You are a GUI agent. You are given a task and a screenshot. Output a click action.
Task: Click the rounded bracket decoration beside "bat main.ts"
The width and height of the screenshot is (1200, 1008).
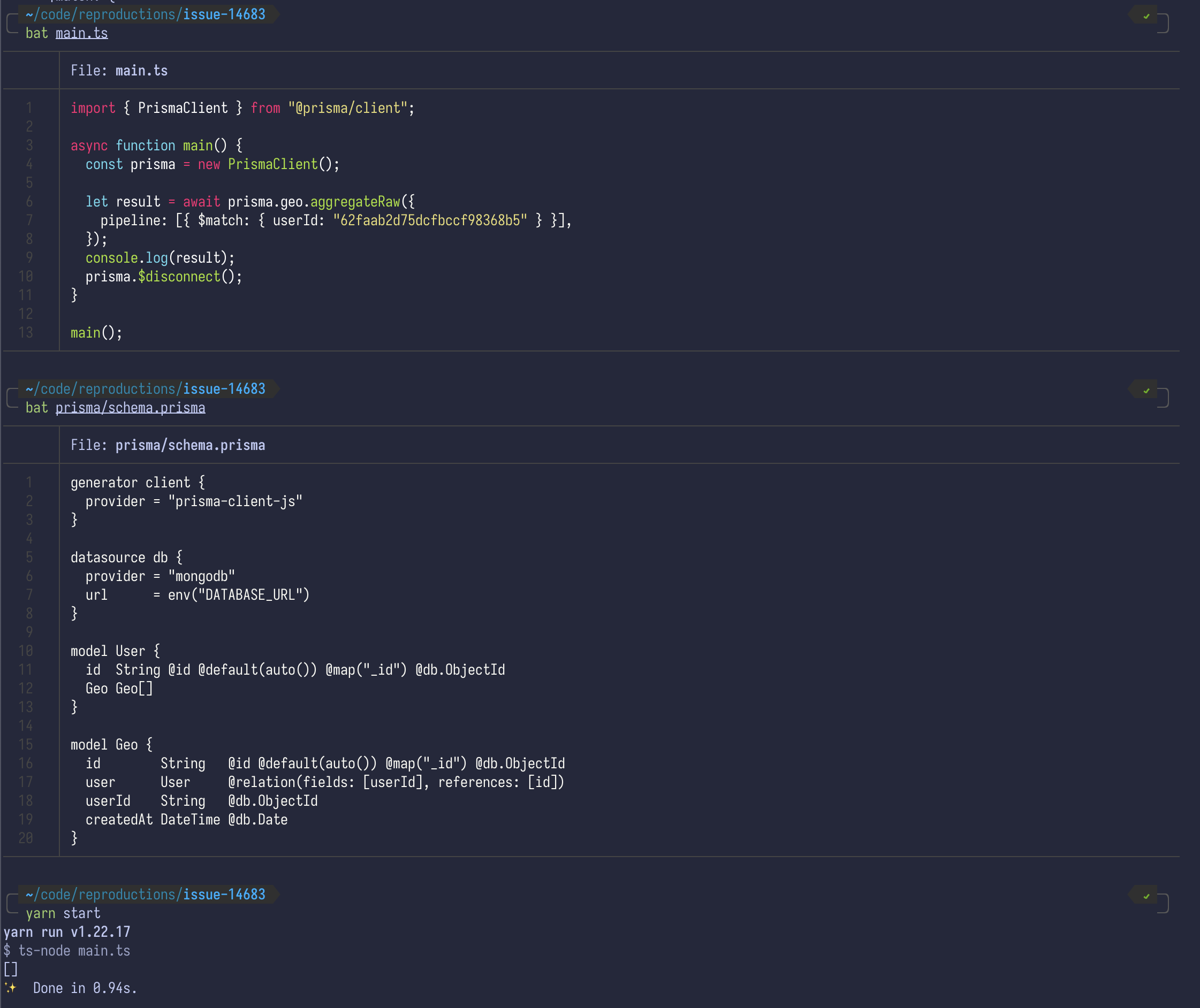coord(10,24)
